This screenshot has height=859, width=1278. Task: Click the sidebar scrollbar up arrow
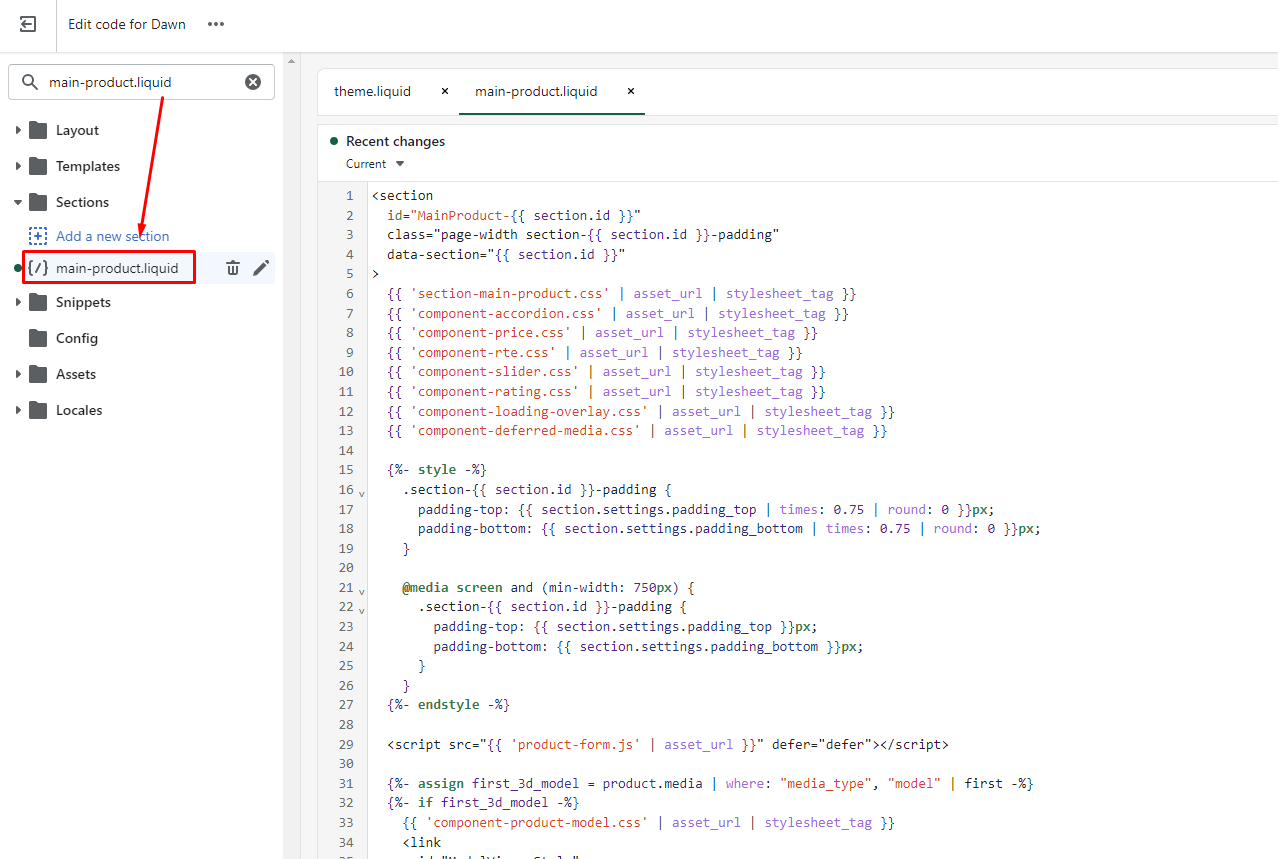pyautogui.click(x=291, y=61)
